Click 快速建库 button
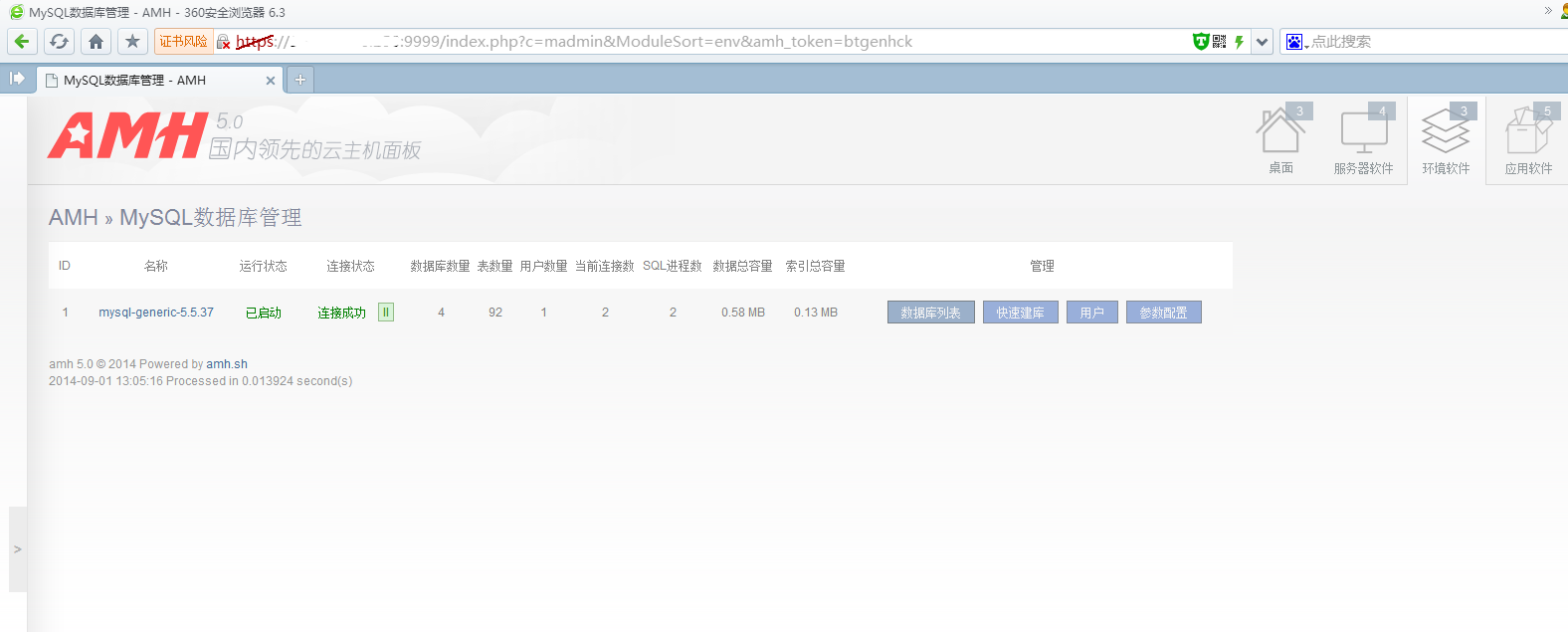The width and height of the screenshot is (1568, 632). click(1020, 313)
